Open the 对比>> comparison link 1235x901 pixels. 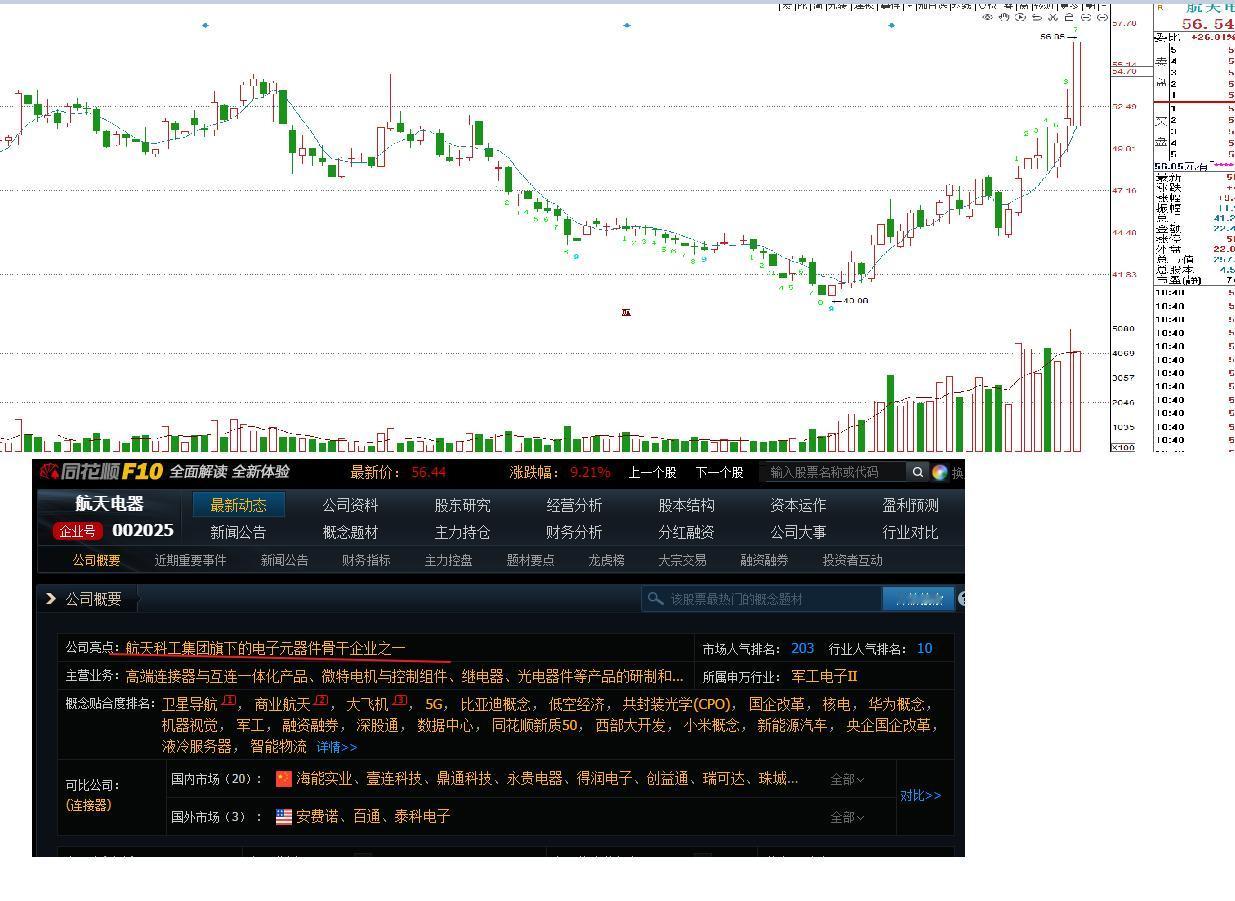click(x=921, y=795)
